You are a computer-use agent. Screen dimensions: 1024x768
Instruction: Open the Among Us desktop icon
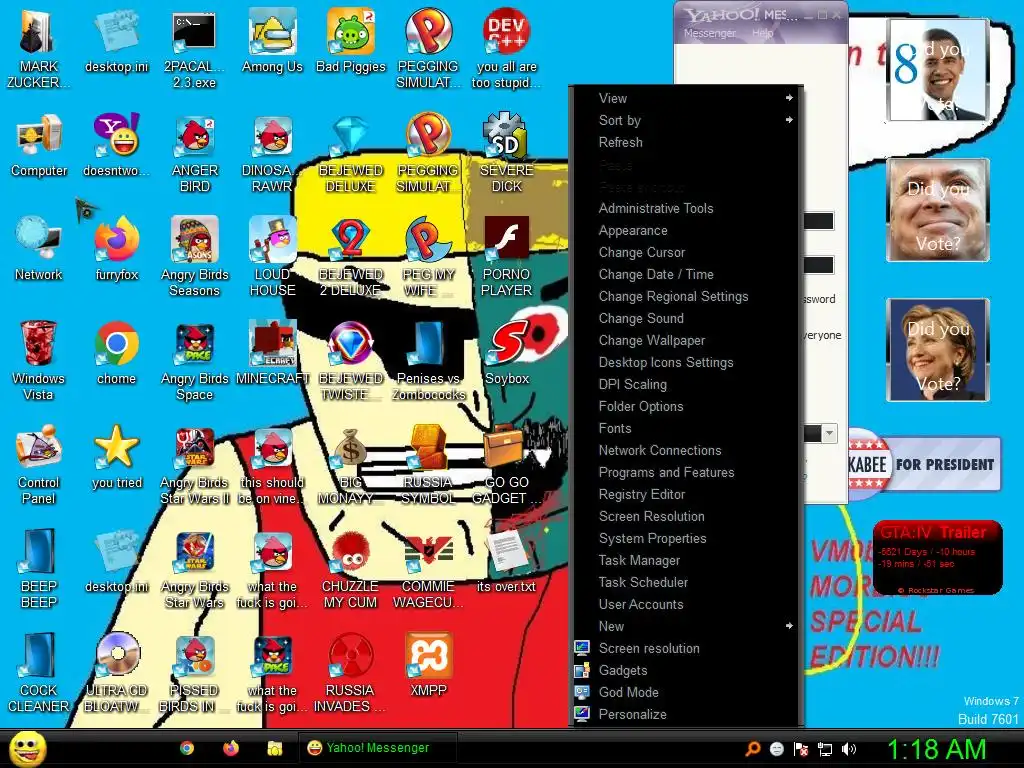tap(272, 39)
